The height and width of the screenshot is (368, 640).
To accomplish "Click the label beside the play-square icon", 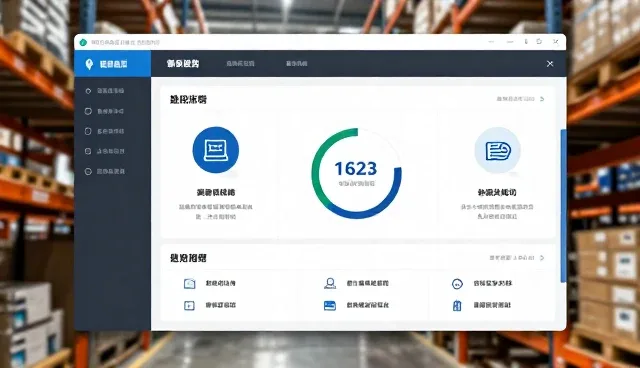I will click(220, 305).
